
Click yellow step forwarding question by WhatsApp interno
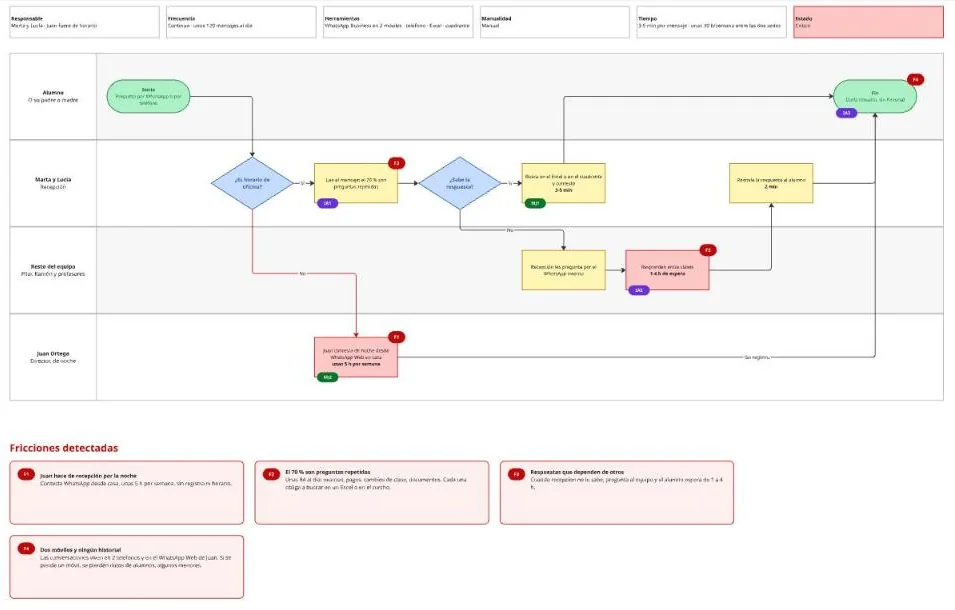tap(563, 270)
